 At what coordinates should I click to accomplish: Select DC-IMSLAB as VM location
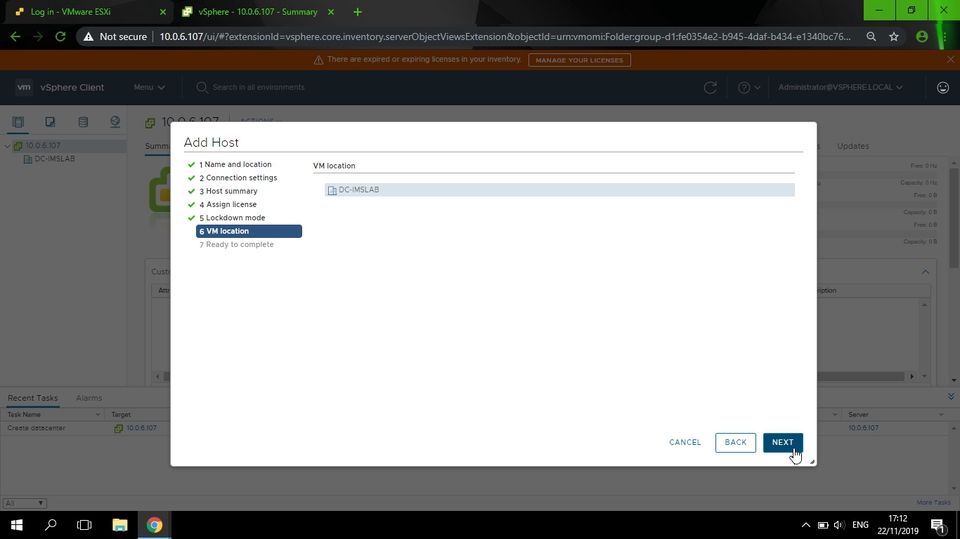(560, 190)
